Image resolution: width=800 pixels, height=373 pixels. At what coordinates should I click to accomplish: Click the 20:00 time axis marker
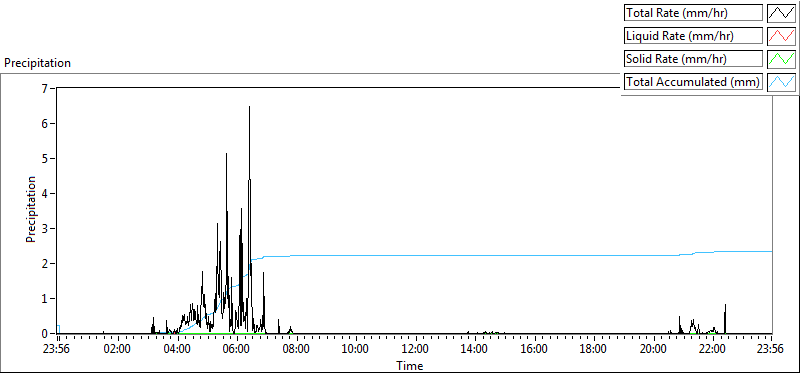(653, 349)
